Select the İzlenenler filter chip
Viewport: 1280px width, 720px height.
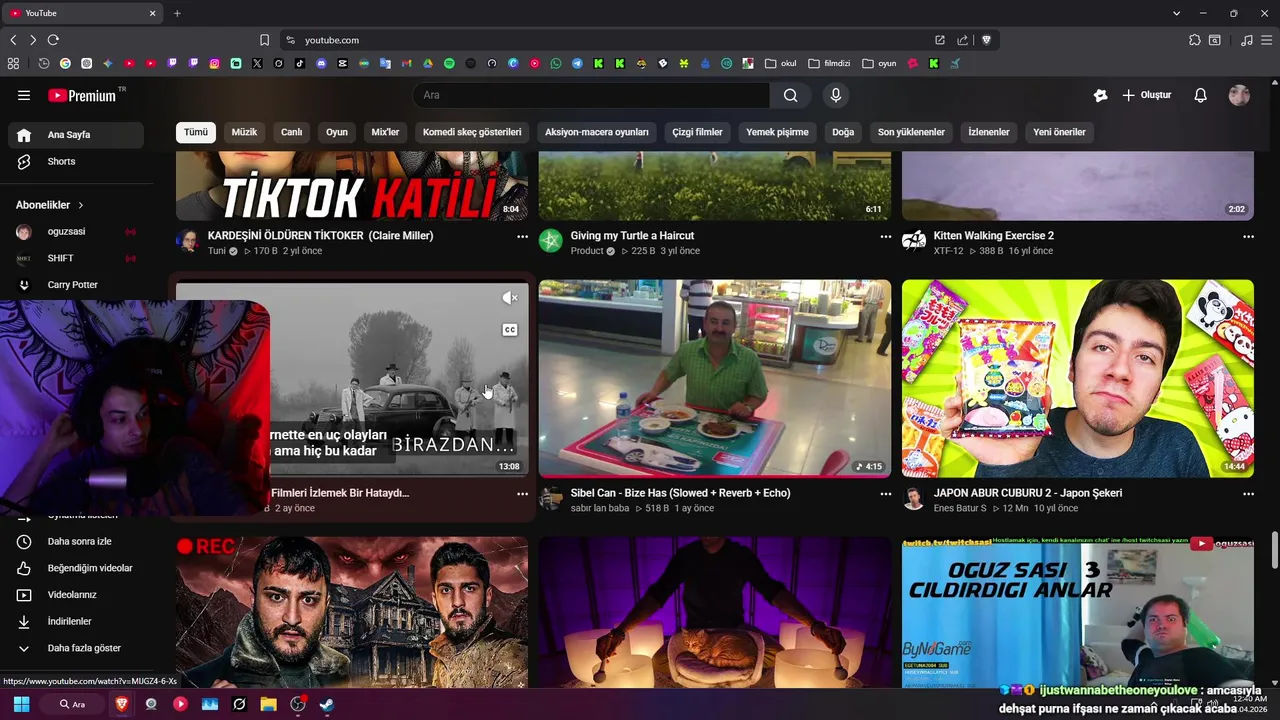[x=989, y=132]
